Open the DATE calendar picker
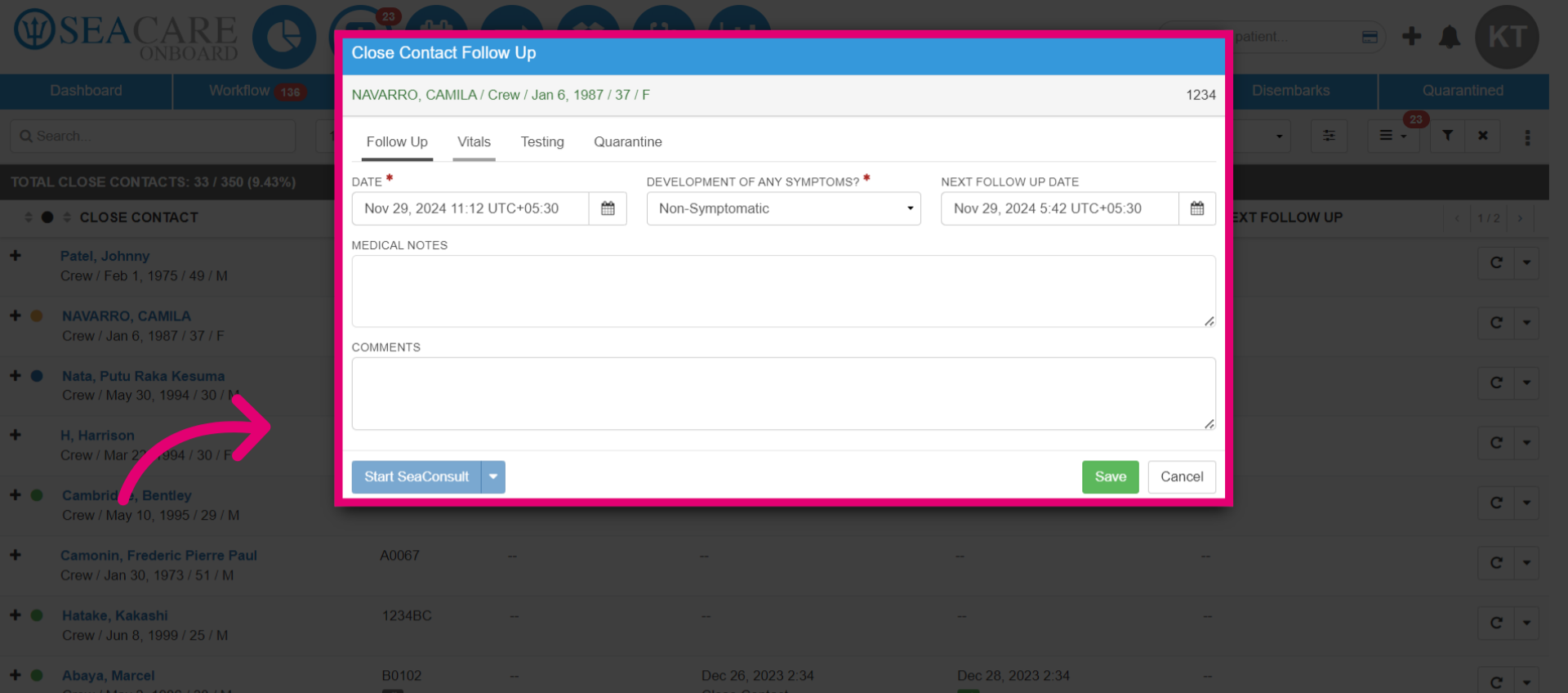 point(608,208)
